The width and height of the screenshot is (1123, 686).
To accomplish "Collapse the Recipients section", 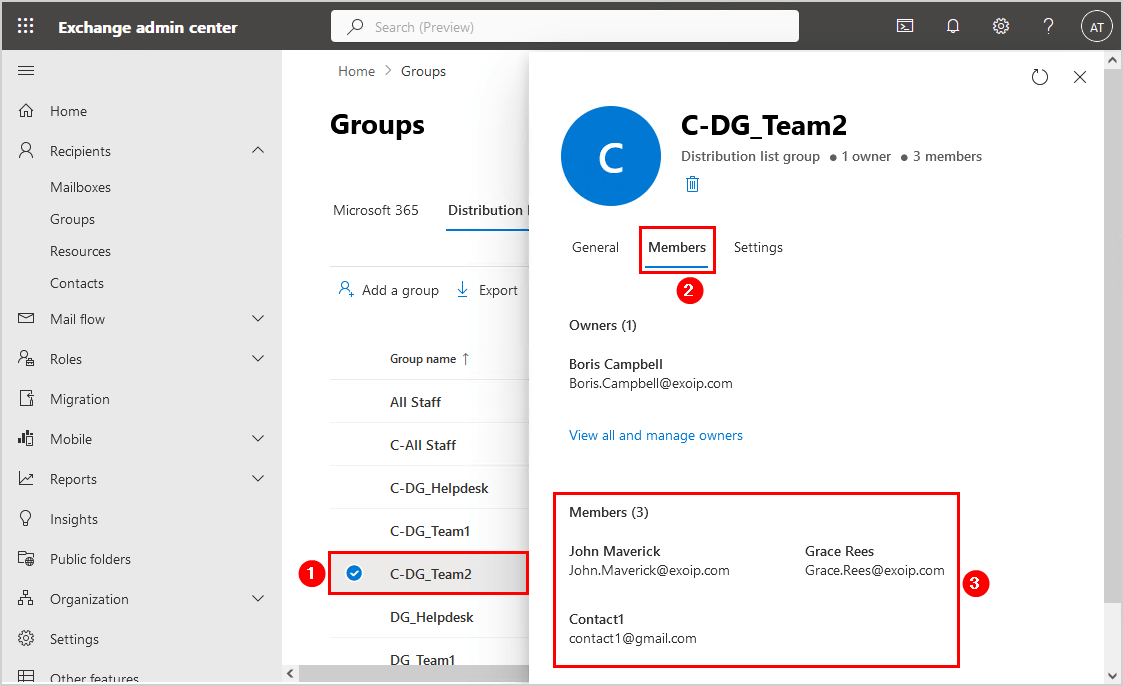I will point(258,151).
